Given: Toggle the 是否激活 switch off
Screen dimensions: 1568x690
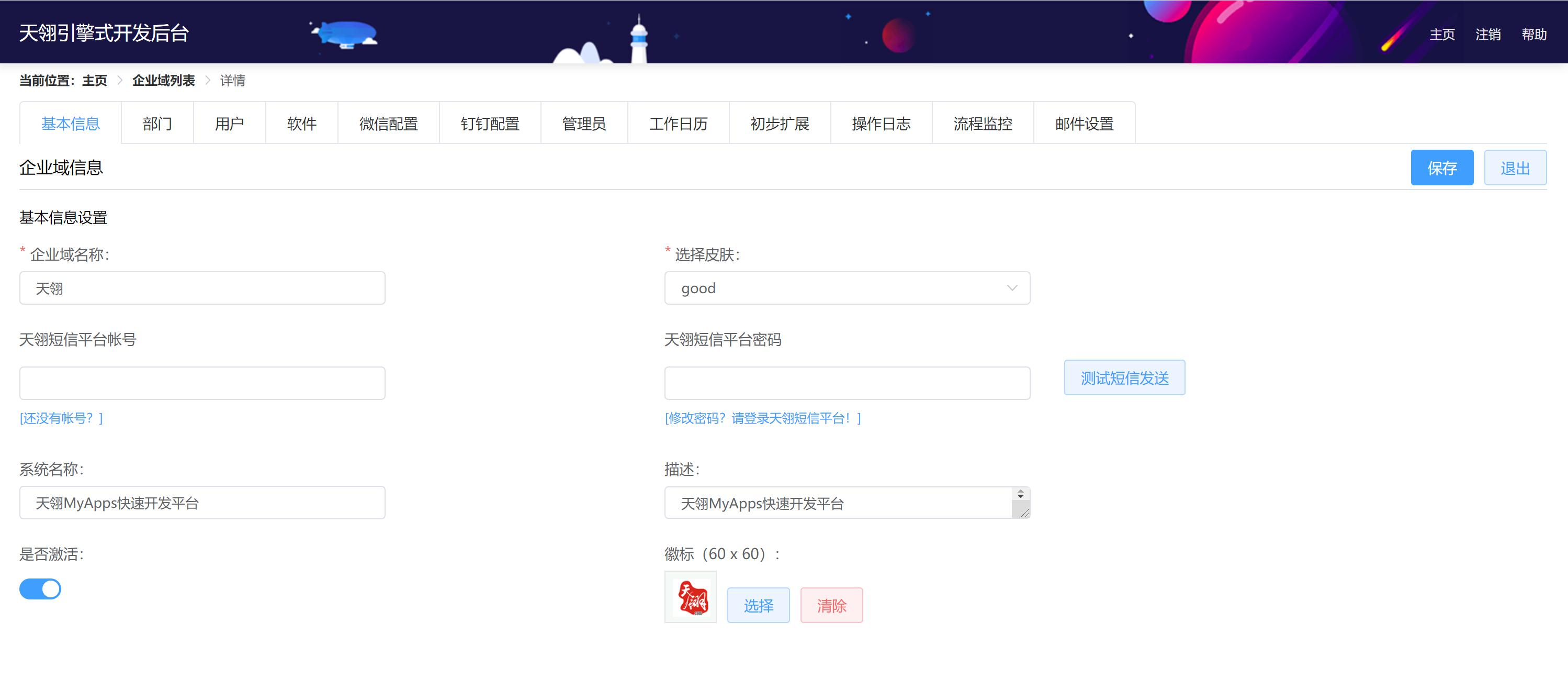Looking at the screenshot, I should 40,588.
